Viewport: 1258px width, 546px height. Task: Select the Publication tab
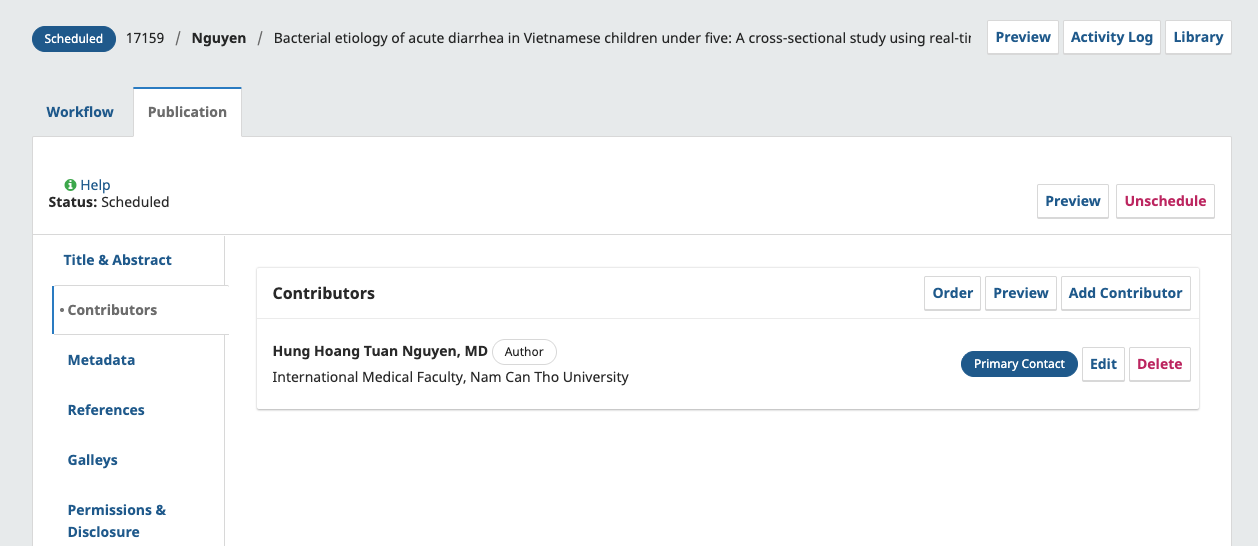coord(187,112)
